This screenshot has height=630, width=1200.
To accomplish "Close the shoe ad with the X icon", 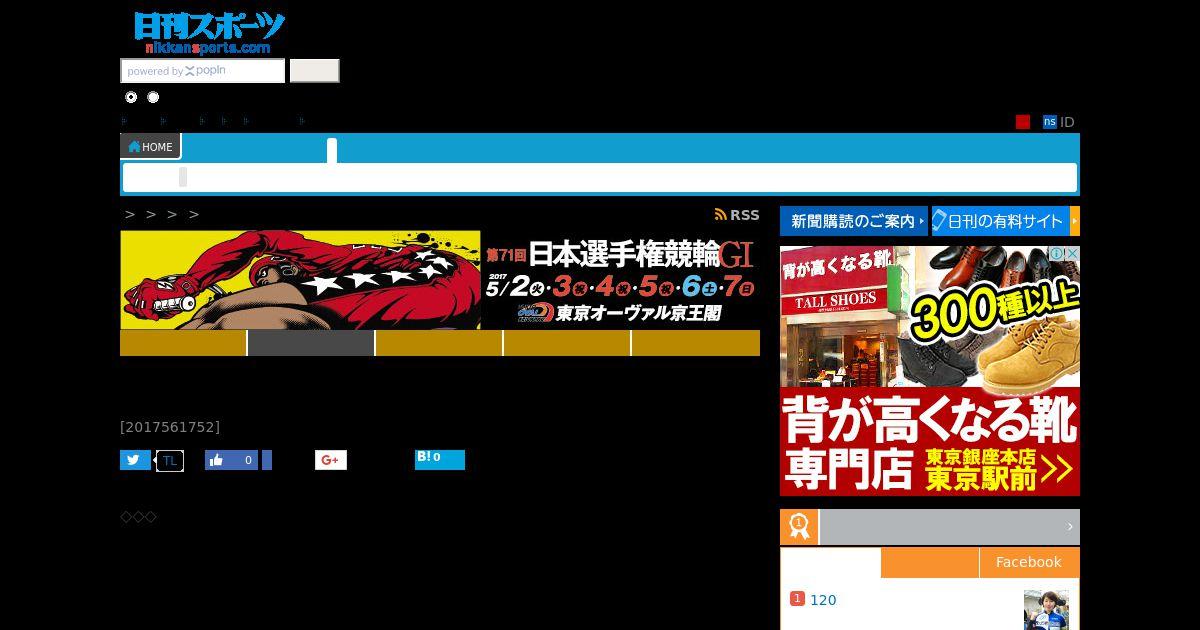I will click(x=1072, y=254).
